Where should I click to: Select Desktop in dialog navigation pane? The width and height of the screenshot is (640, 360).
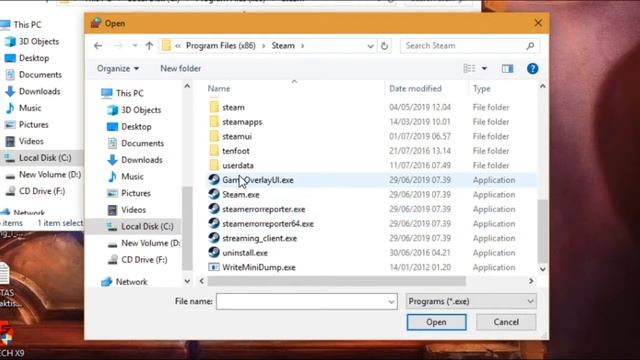pyautogui.click(x=136, y=127)
